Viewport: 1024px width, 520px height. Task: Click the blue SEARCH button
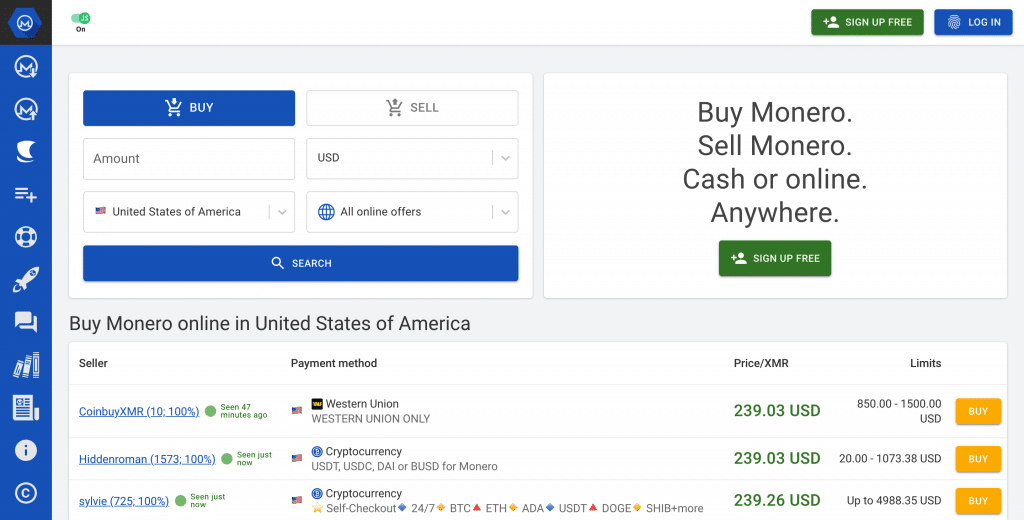[300, 263]
